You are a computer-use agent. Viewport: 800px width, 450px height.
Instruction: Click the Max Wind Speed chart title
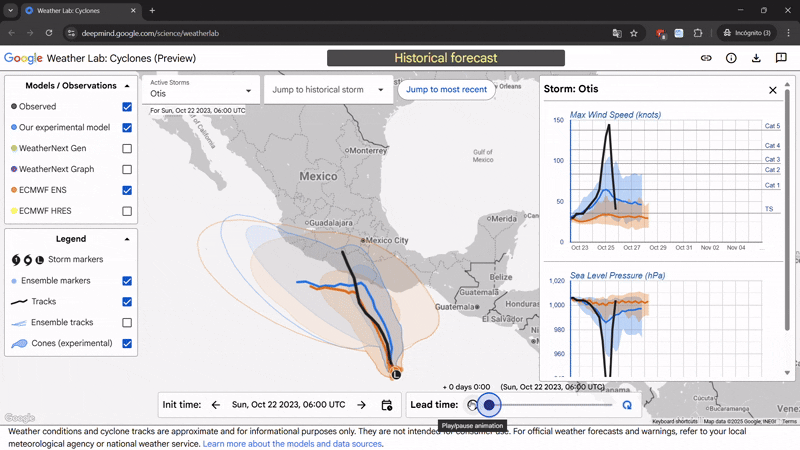click(x=615, y=115)
